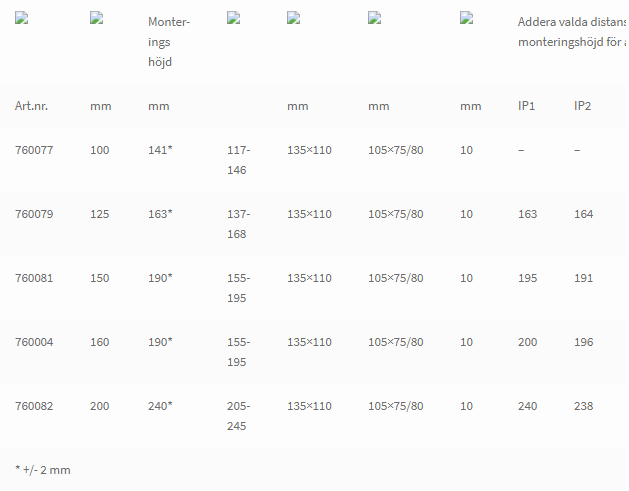Image resolution: width=629 pixels, height=491 pixels.
Task: Click the Monterings höjd column header
Action: pos(169,42)
